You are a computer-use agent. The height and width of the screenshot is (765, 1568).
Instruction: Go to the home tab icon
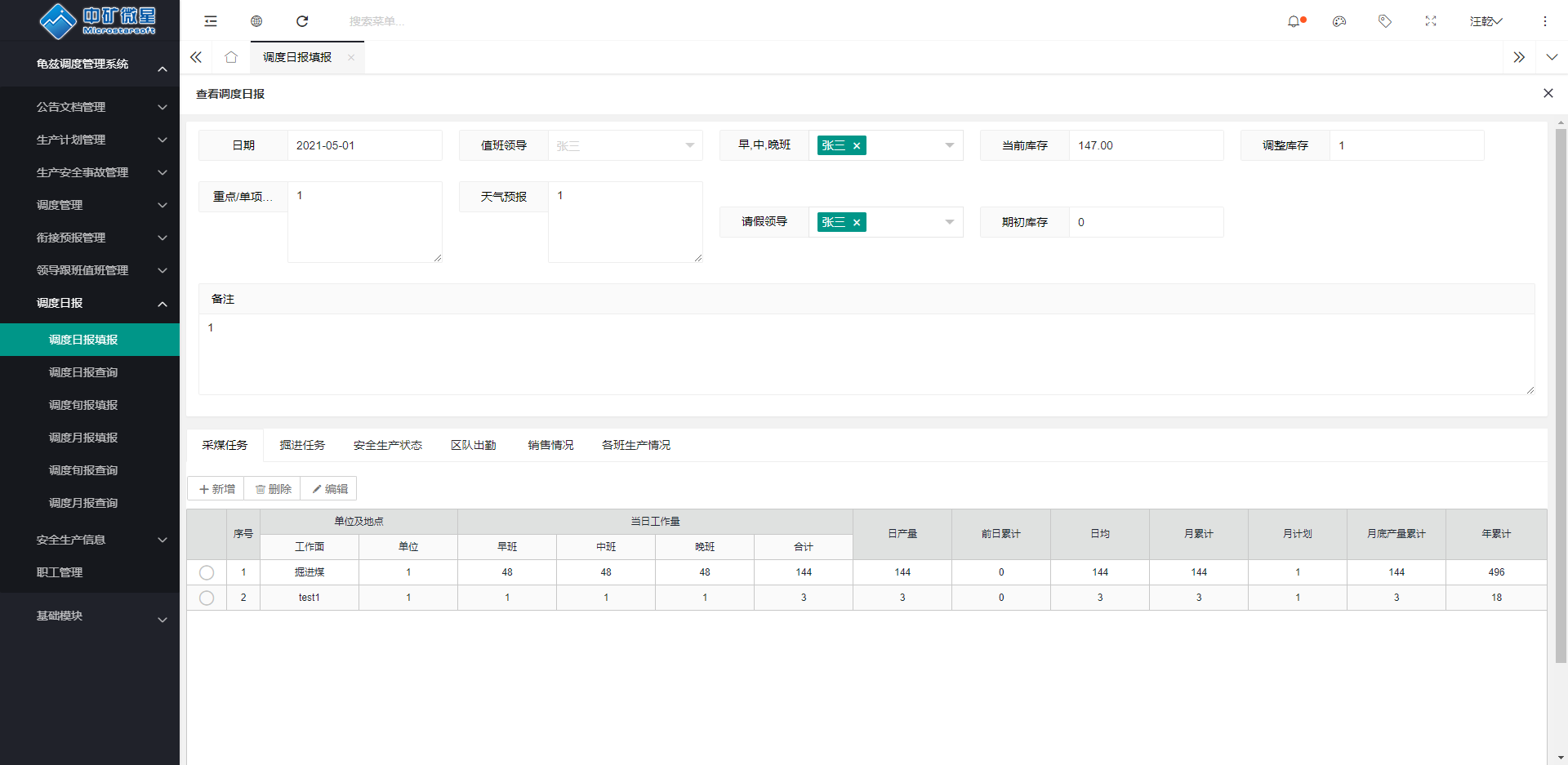[231, 57]
